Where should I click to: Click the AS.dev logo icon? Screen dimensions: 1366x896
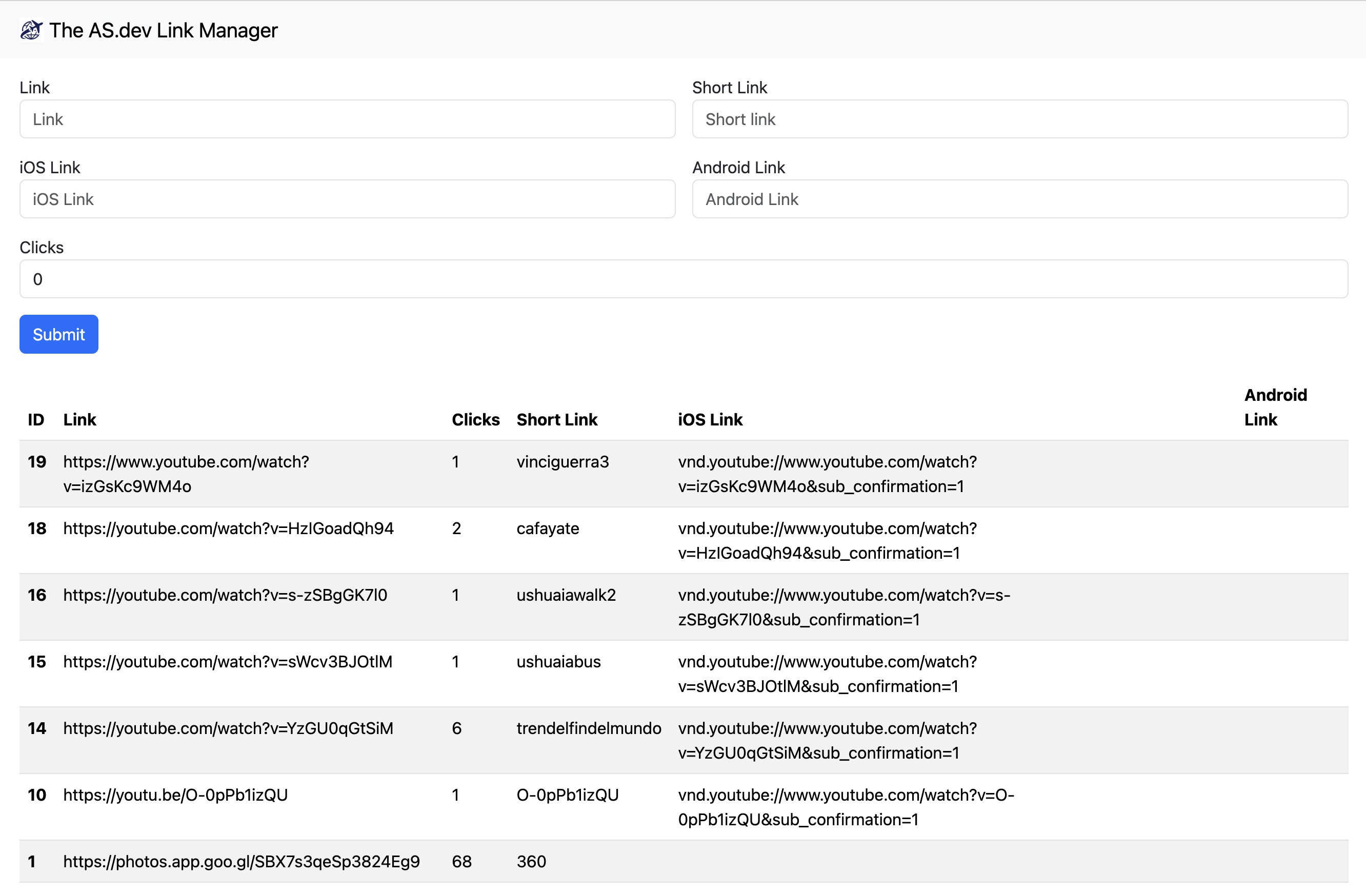click(x=31, y=30)
